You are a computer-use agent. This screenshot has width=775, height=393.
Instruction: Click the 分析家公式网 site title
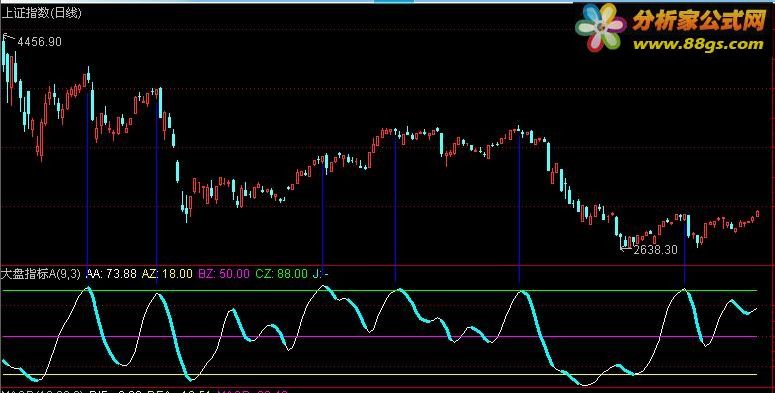coord(699,20)
